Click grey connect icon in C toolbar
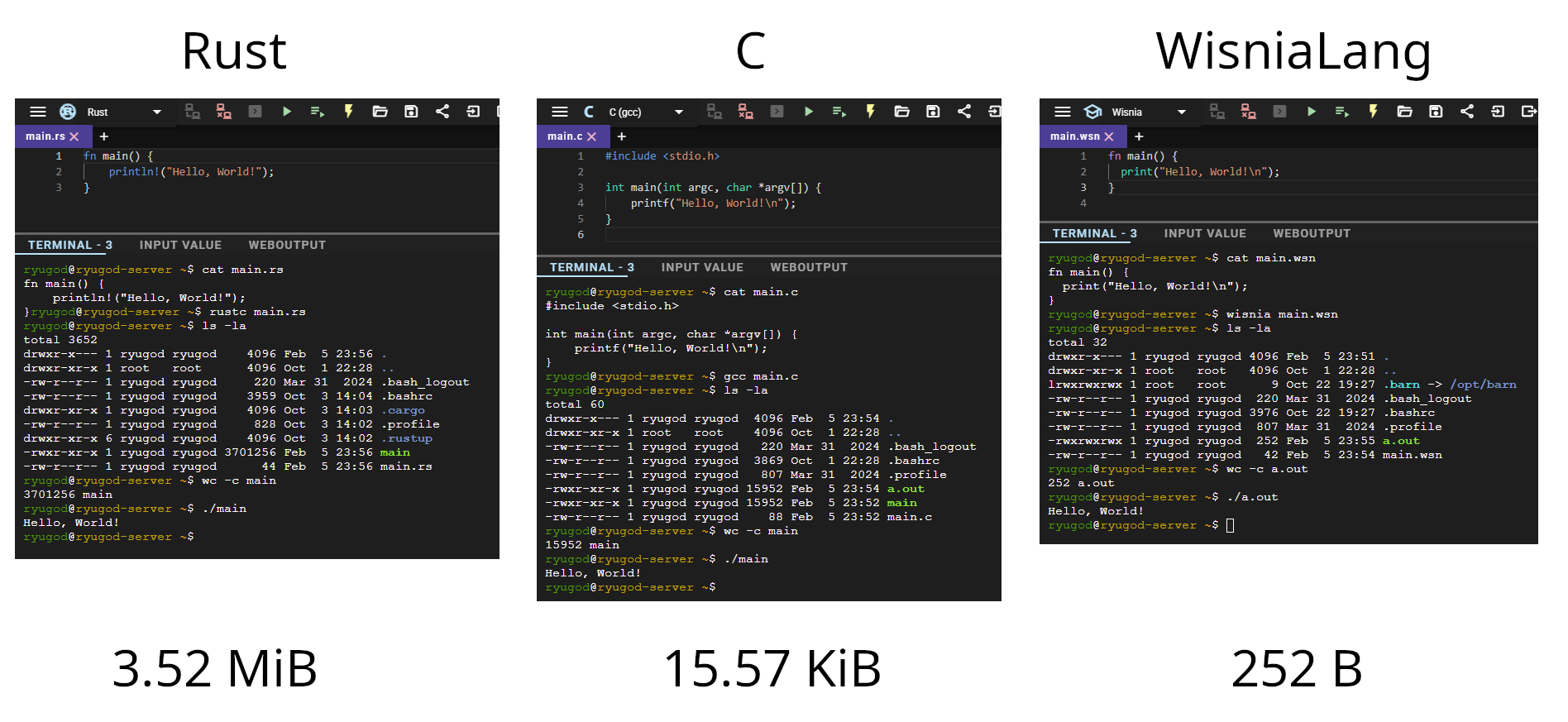 (714, 112)
